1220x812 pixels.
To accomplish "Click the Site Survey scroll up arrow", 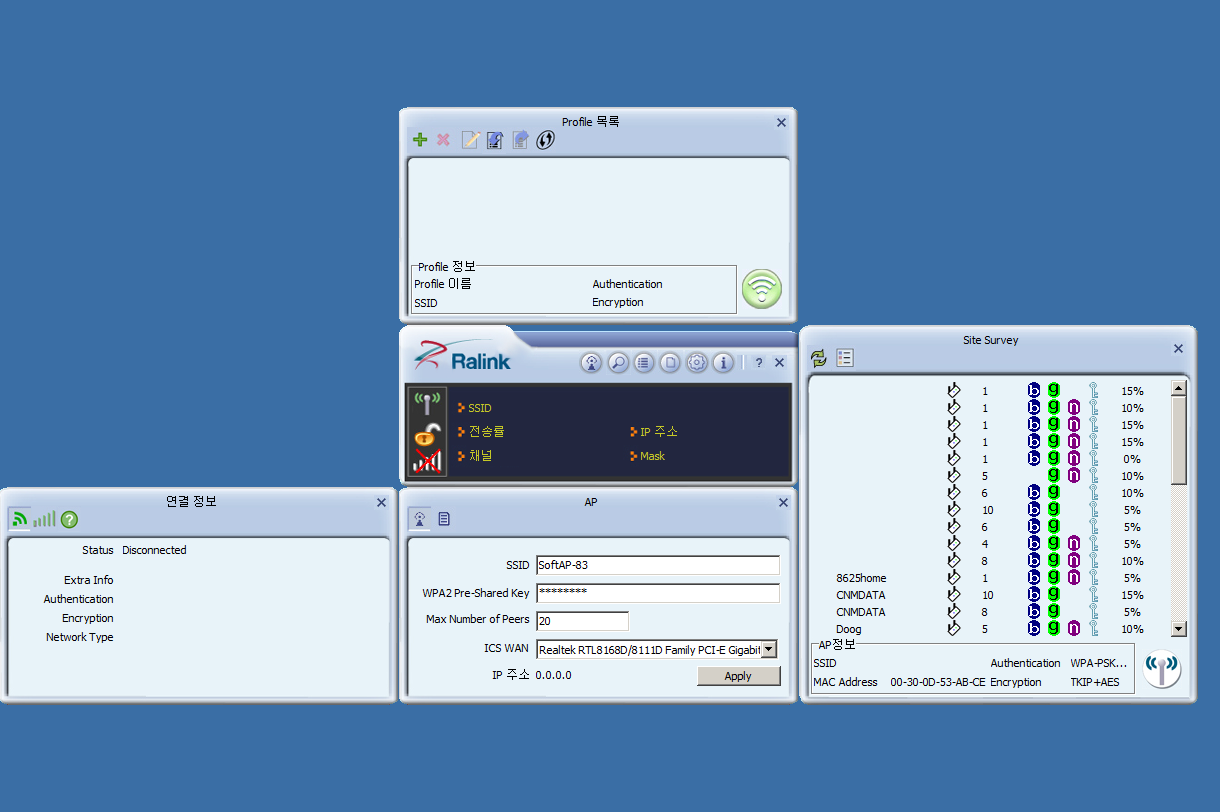I will [x=1179, y=388].
